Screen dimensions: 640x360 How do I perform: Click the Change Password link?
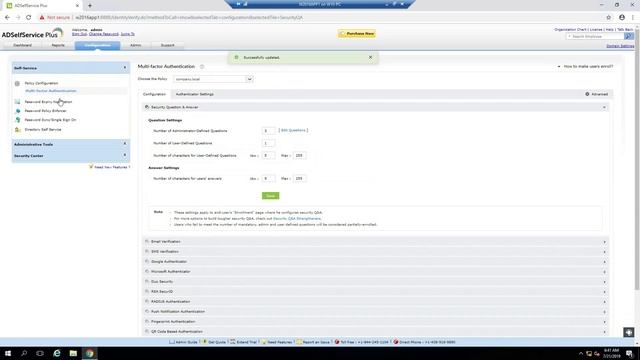click(104, 34)
